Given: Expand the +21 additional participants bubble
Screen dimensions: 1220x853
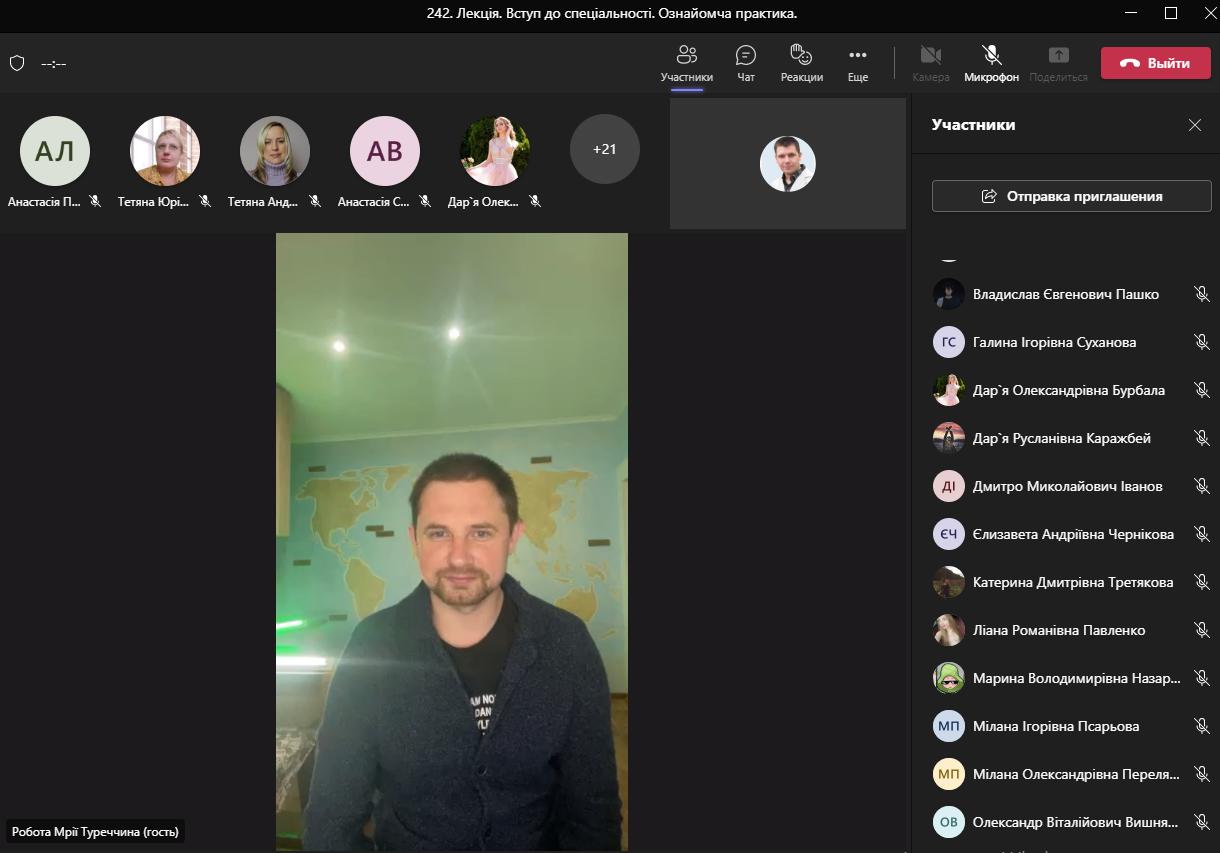Looking at the screenshot, I should 604,150.
